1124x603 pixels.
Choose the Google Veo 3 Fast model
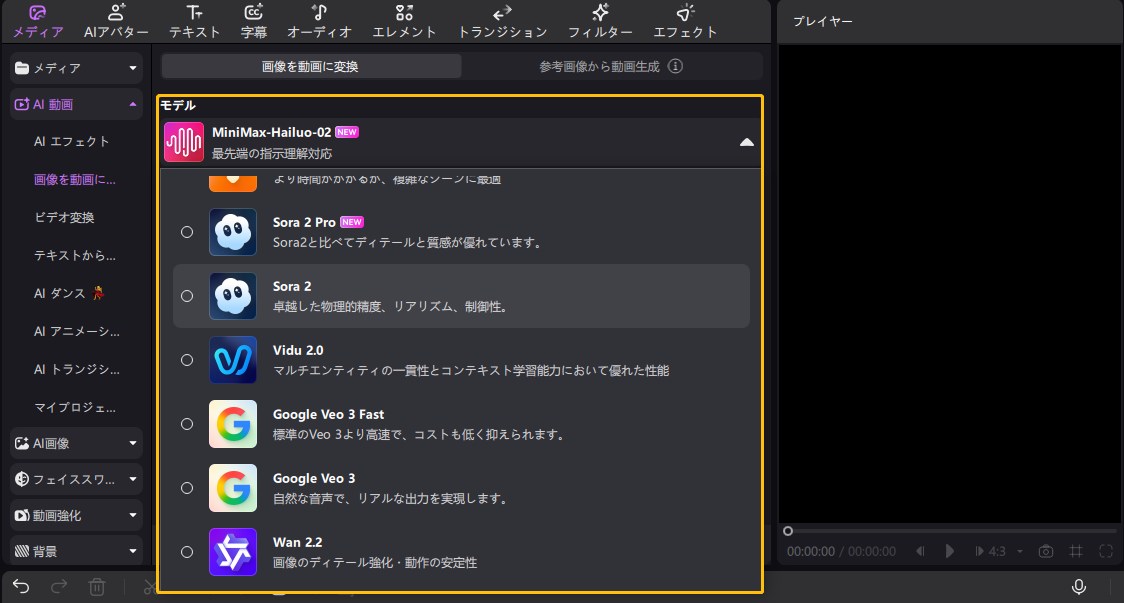point(187,423)
